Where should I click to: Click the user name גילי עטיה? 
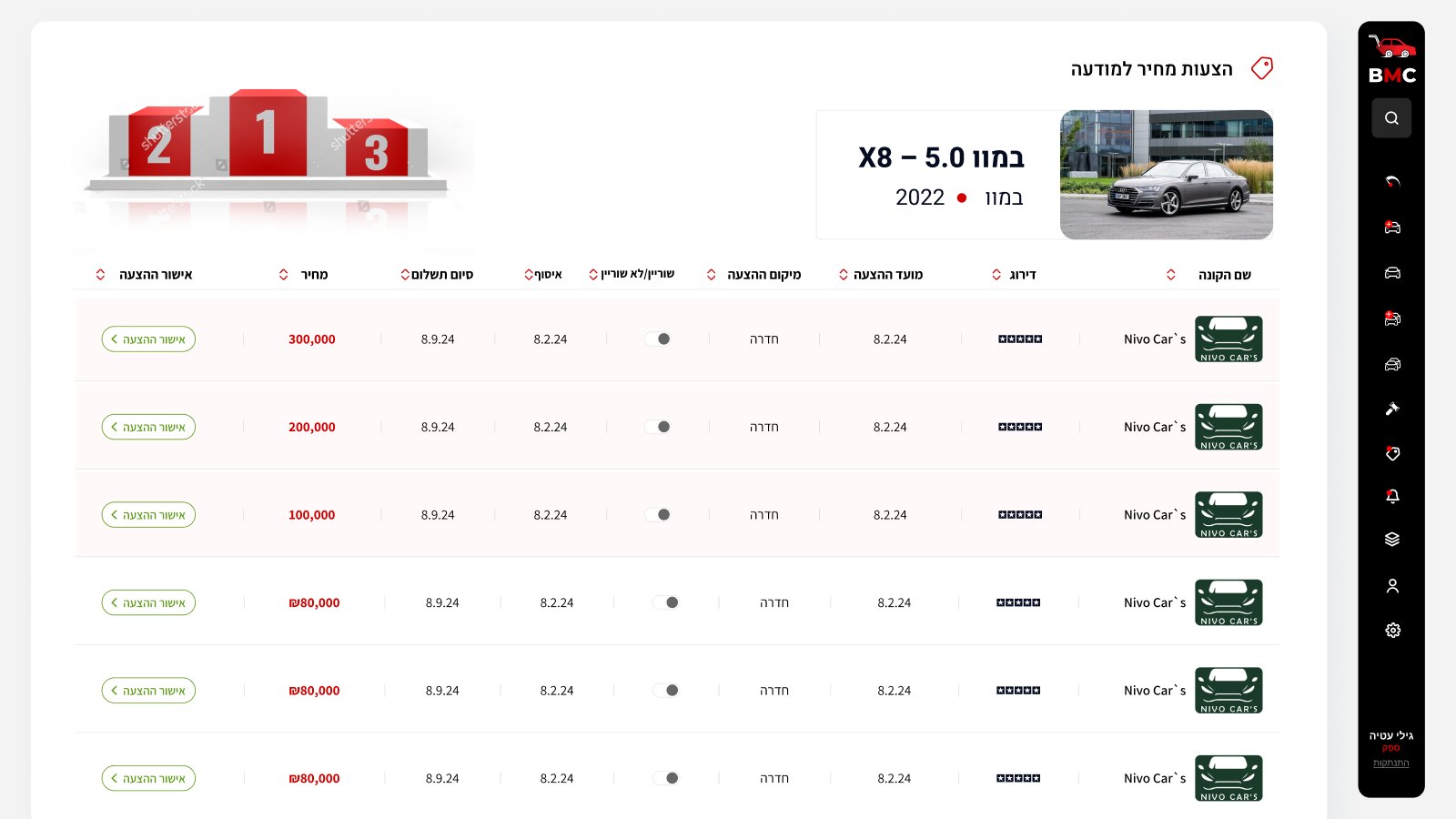[1391, 735]
